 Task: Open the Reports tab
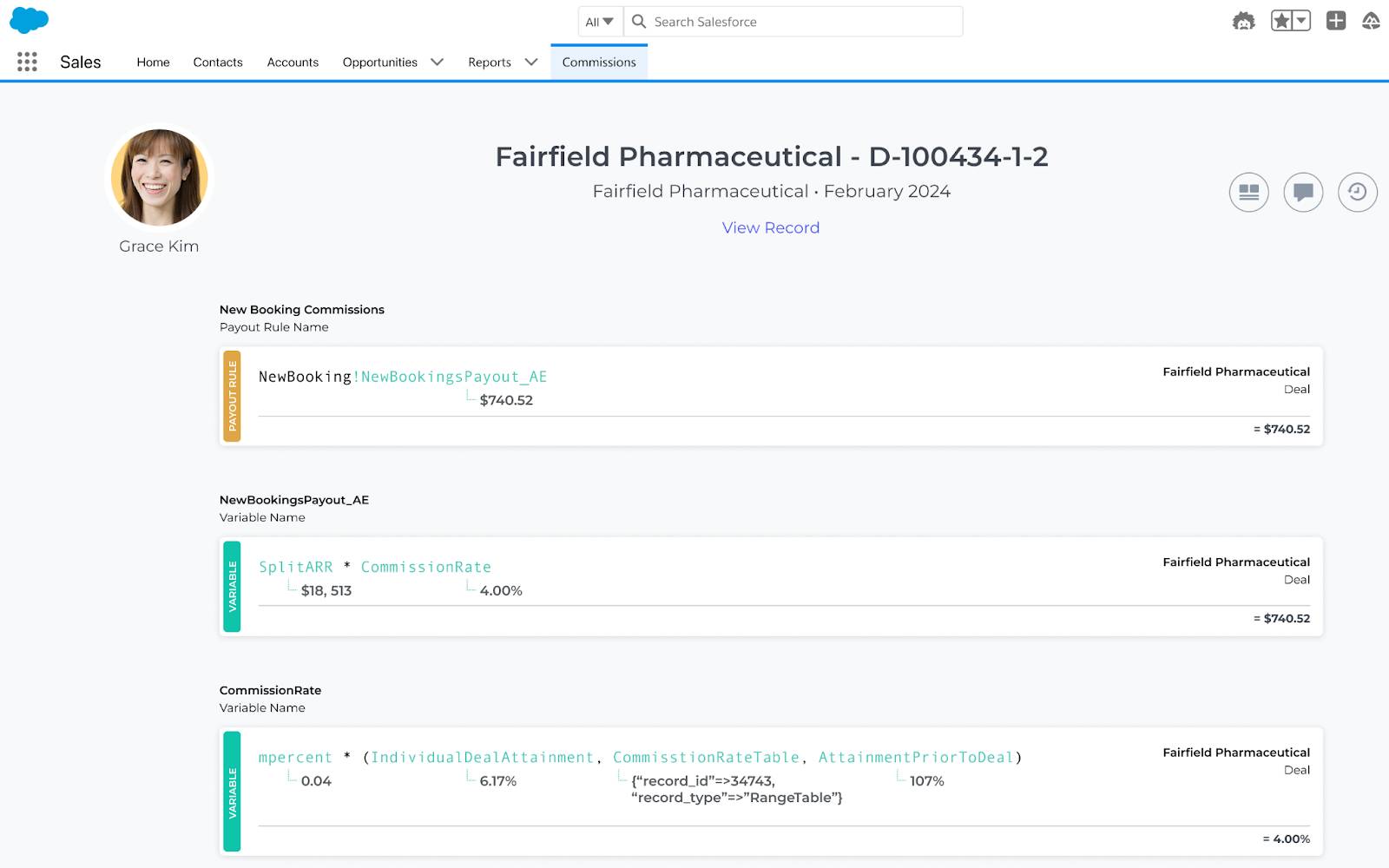click(x=490, y=62)
